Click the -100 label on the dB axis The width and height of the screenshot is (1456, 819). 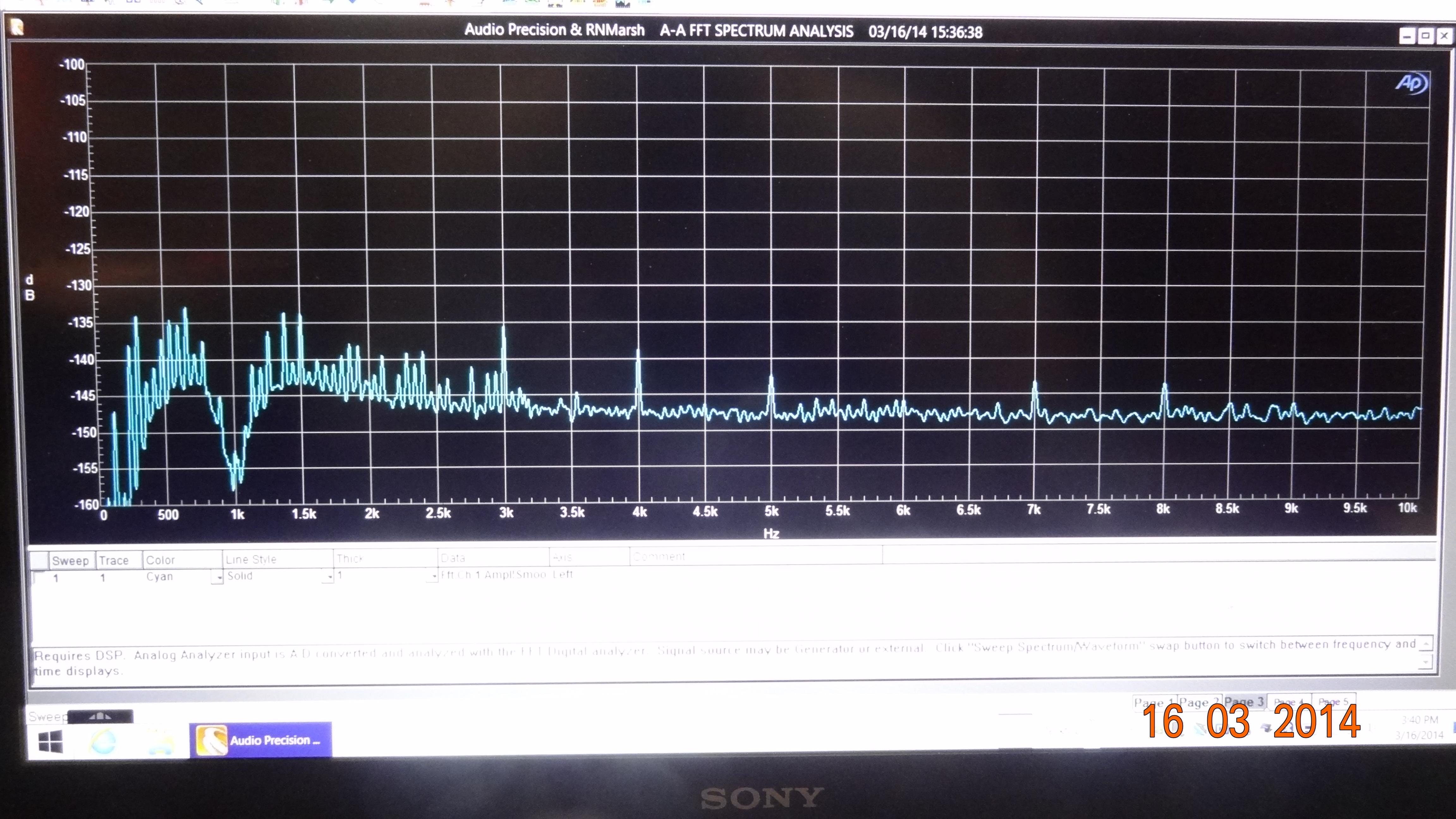click(x=72, y=64)
